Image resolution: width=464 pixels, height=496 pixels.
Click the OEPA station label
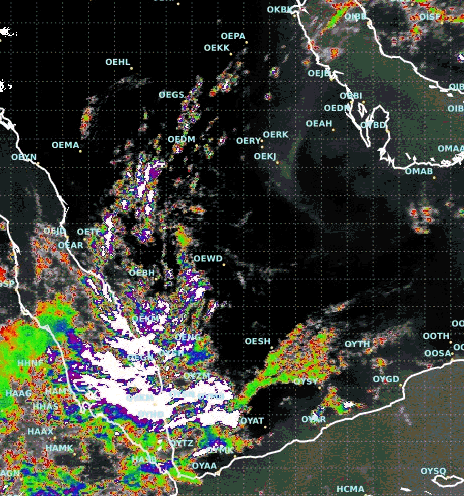[233, 36]
